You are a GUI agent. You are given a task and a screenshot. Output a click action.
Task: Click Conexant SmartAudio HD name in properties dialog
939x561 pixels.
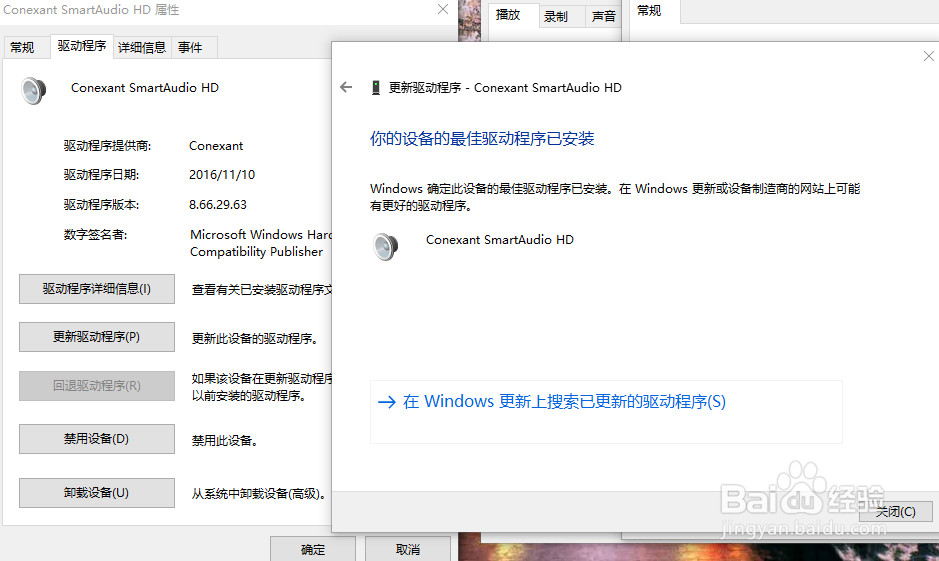point(145,88)
